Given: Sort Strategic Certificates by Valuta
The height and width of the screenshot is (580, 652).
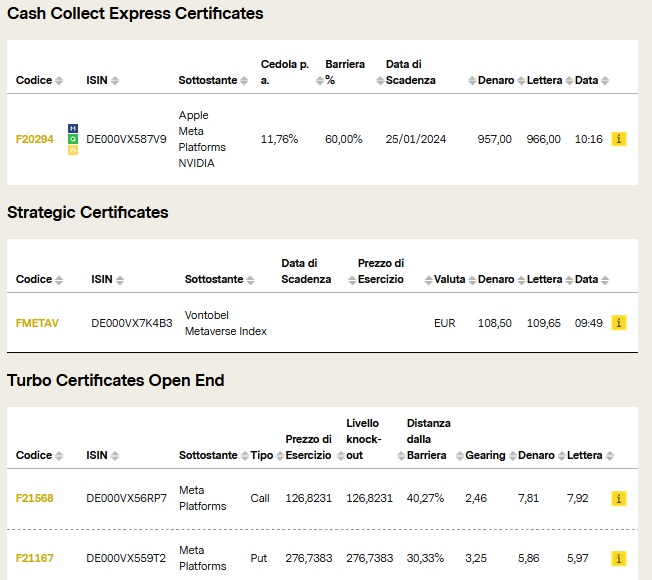Looking at the screenshot, I should click(472, 280).
